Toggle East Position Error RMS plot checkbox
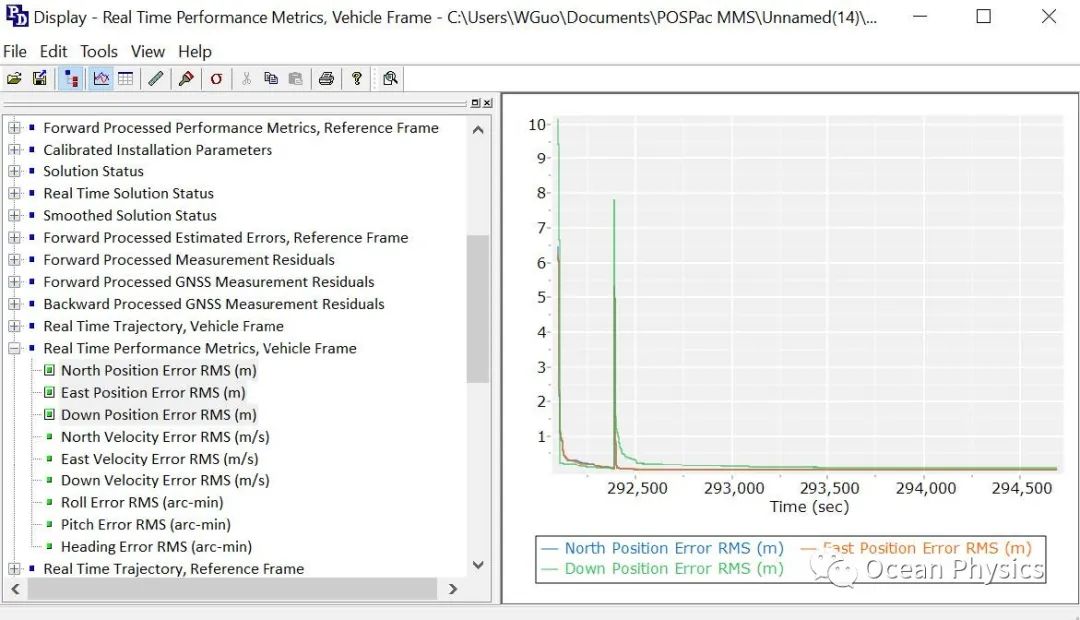Viewport: 1080px width, 620px height. click(50, 393)
